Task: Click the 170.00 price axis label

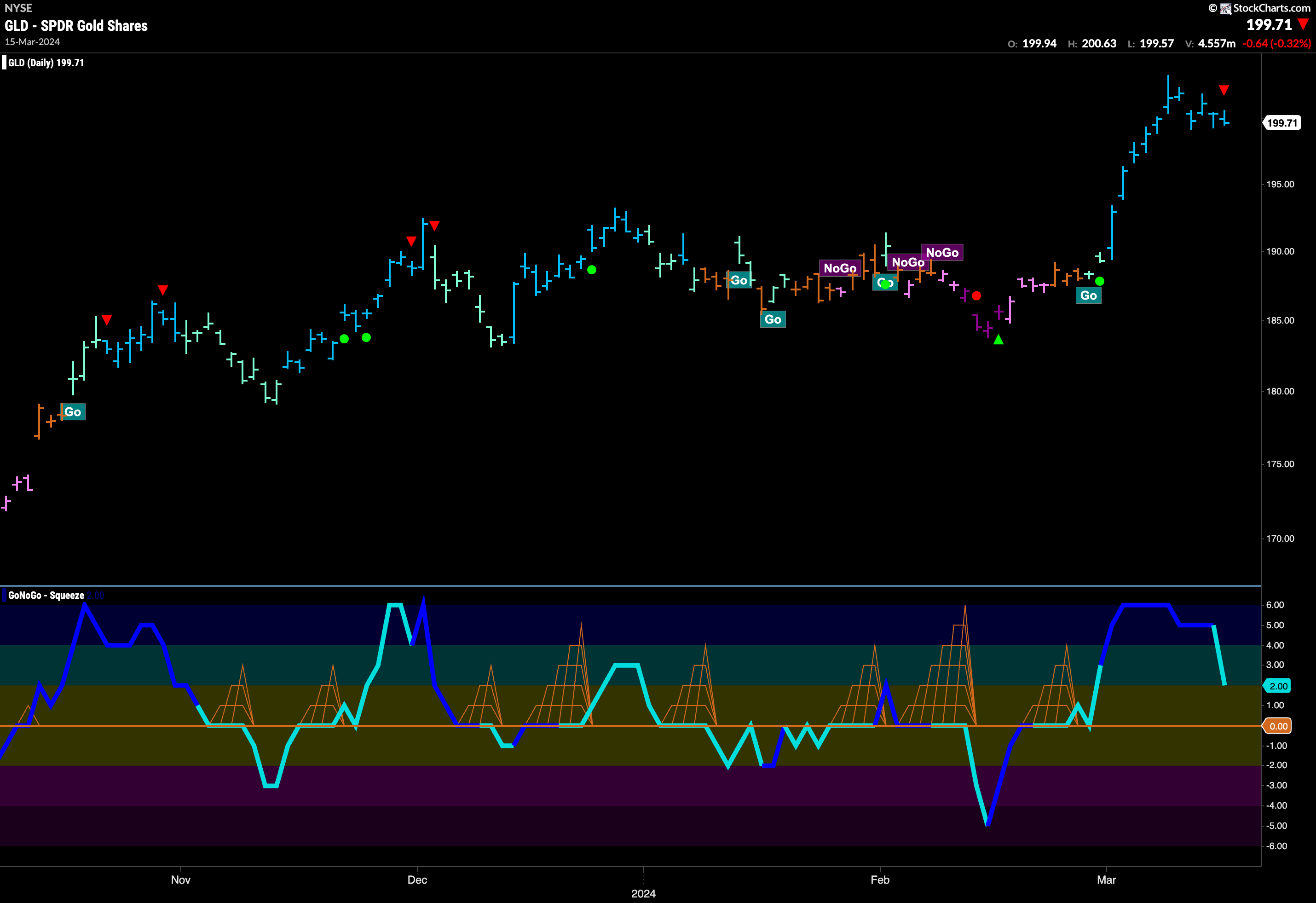Action: coord(1280,539)
